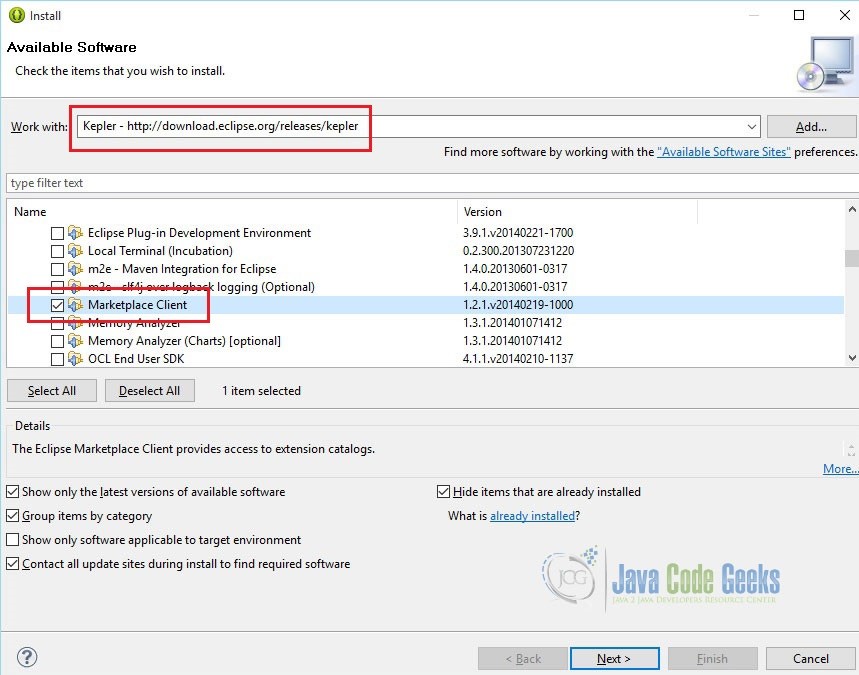Click version 0.2.300.201307231220
Viewport: 859px width, 675px height.
(x=518, y=251)
